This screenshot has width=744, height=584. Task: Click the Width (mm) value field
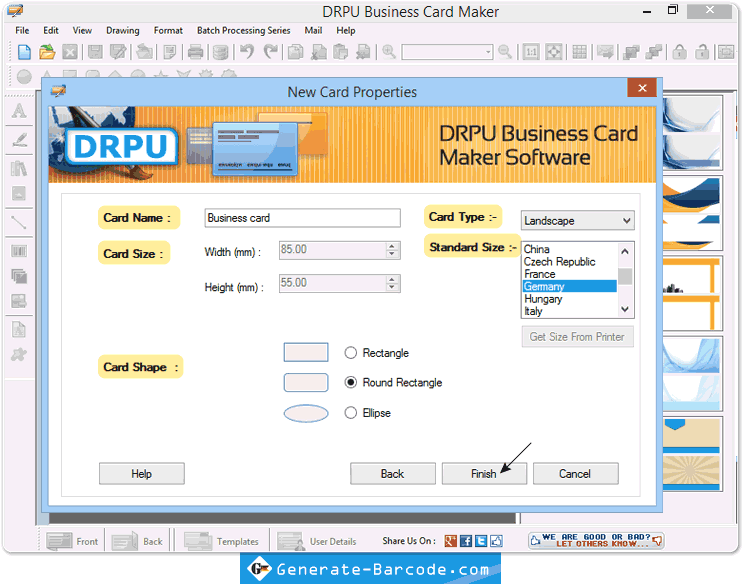coord(333,250)
